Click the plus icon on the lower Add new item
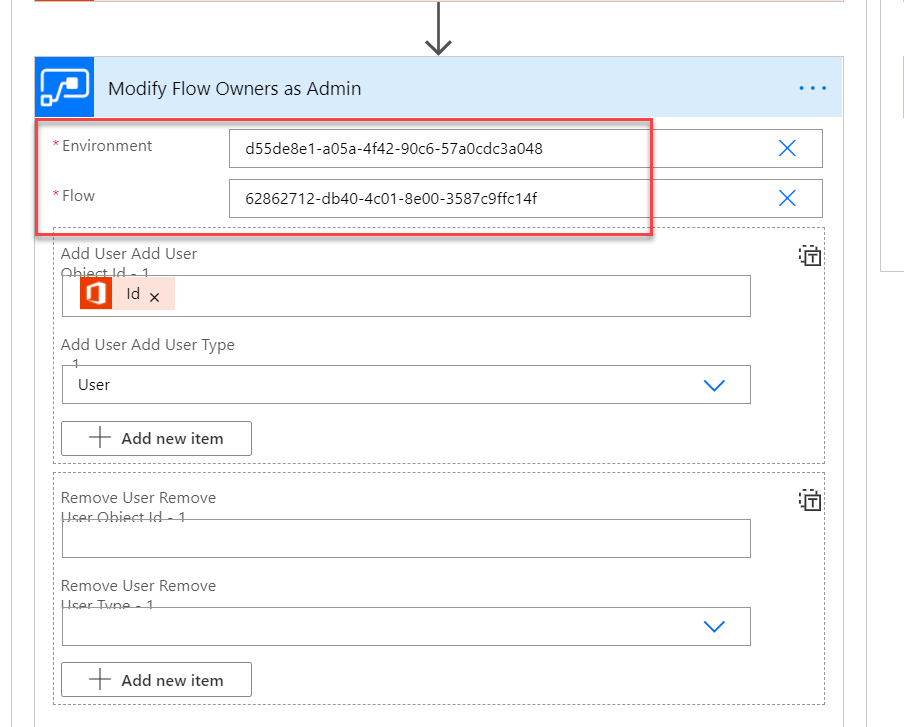 click(x=100, y=679)
